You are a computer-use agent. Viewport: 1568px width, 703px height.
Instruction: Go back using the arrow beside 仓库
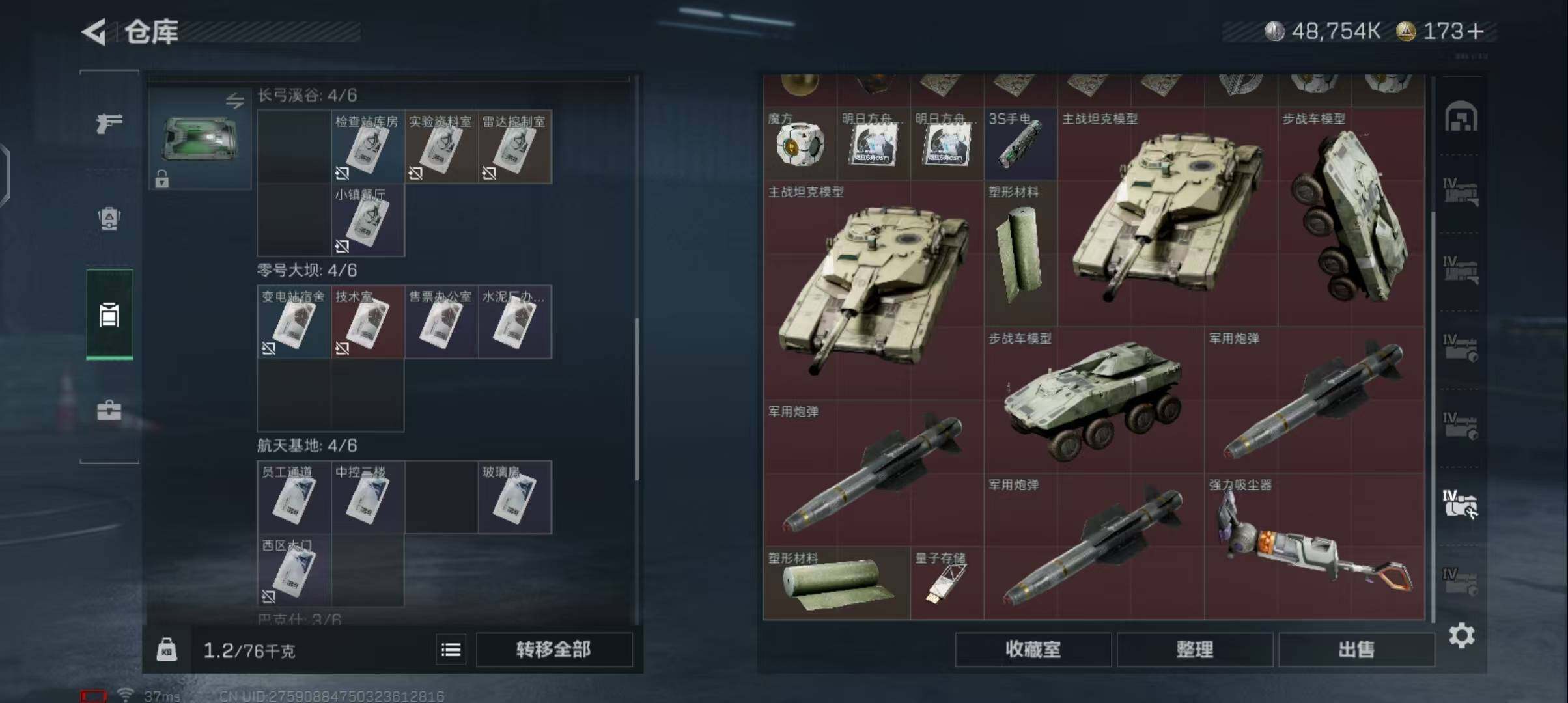coord(94,31)
